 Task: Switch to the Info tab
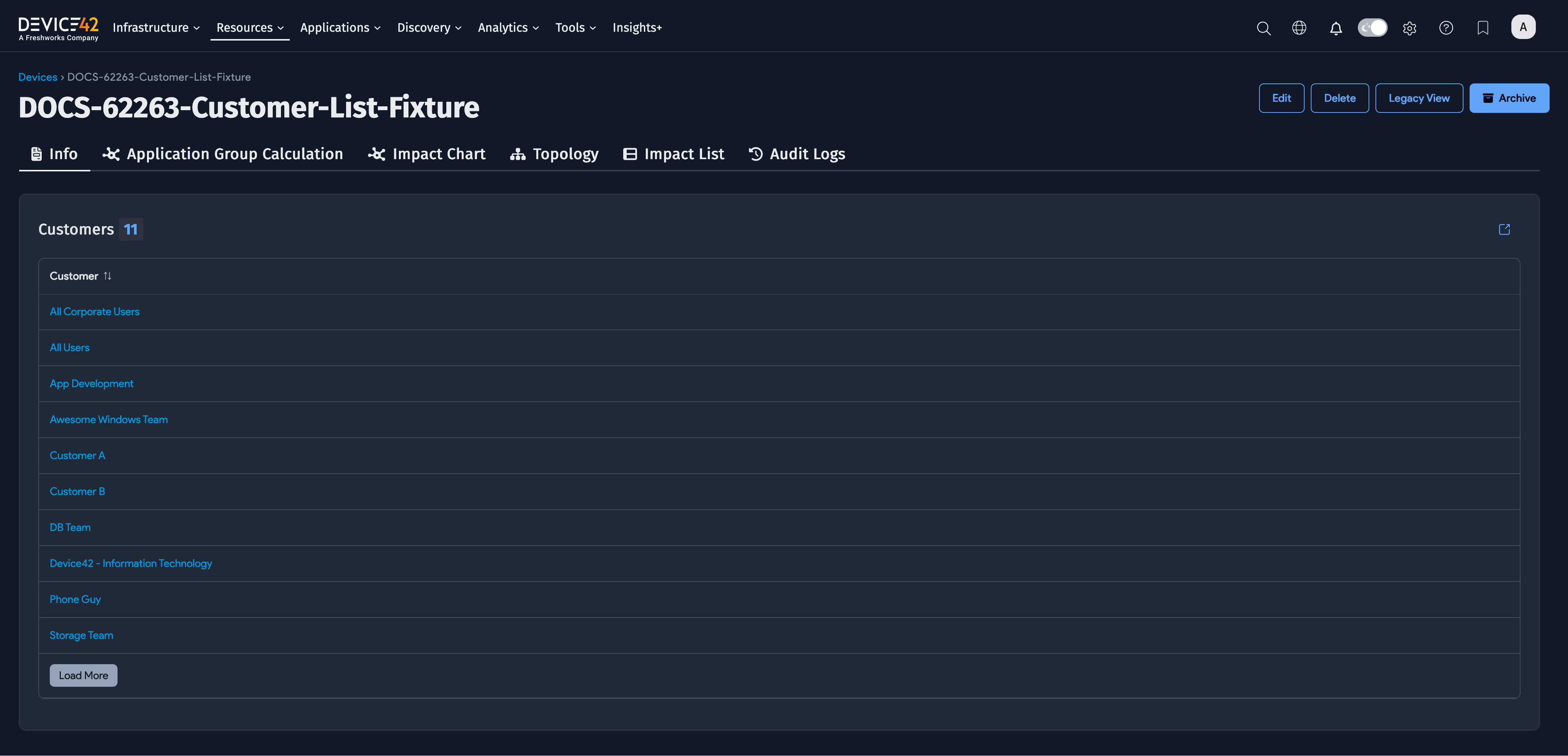[x=54, y=154]
